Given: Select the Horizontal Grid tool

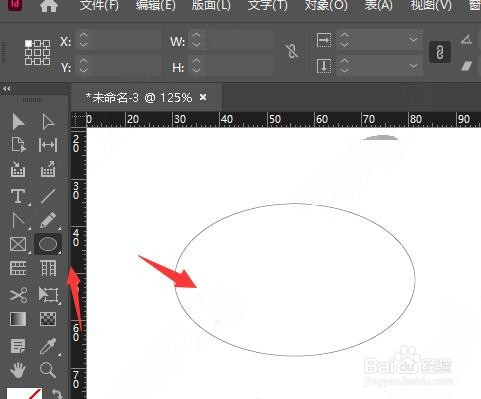Looking at the screenshot, I should [18, 268].
